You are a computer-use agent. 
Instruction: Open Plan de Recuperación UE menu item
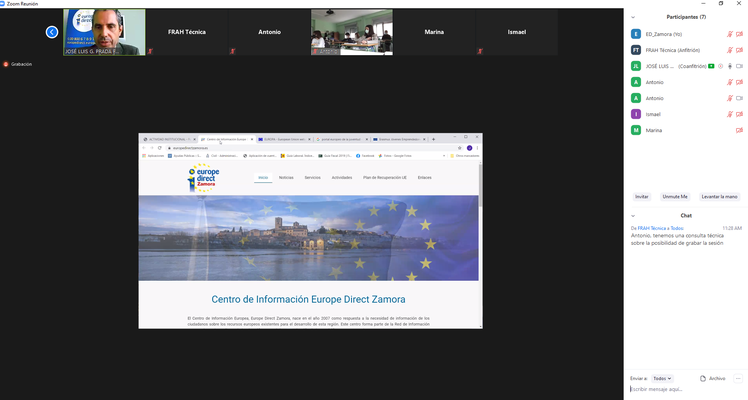[385, 177]
